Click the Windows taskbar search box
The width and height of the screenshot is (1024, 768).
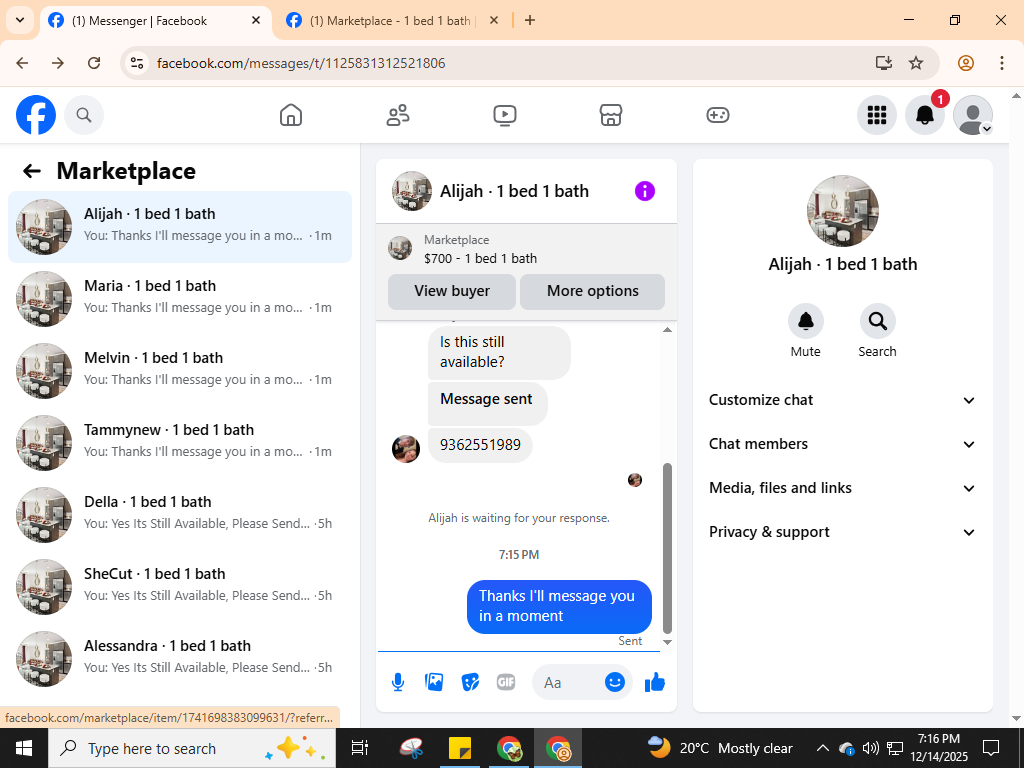point(192,748)
